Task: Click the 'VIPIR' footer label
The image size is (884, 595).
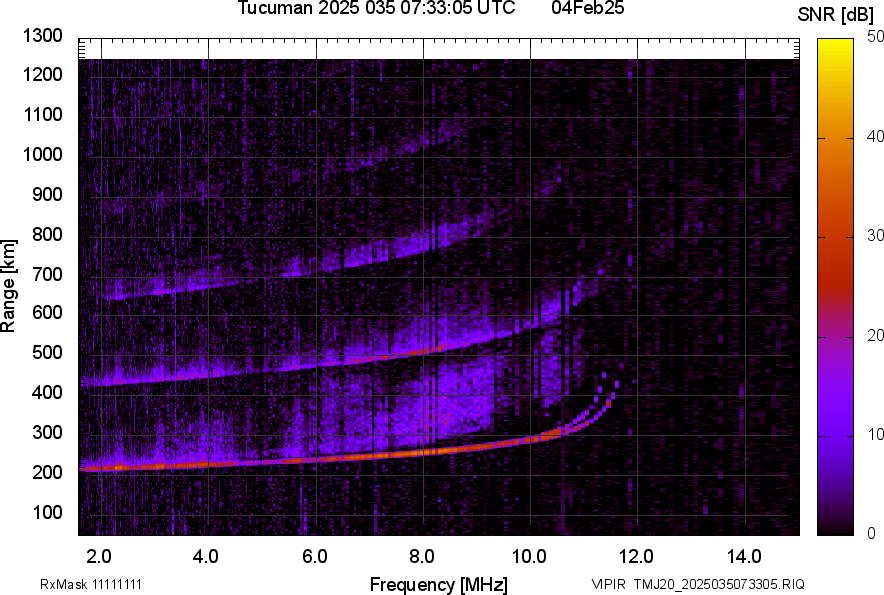Action: coord(608,584)
